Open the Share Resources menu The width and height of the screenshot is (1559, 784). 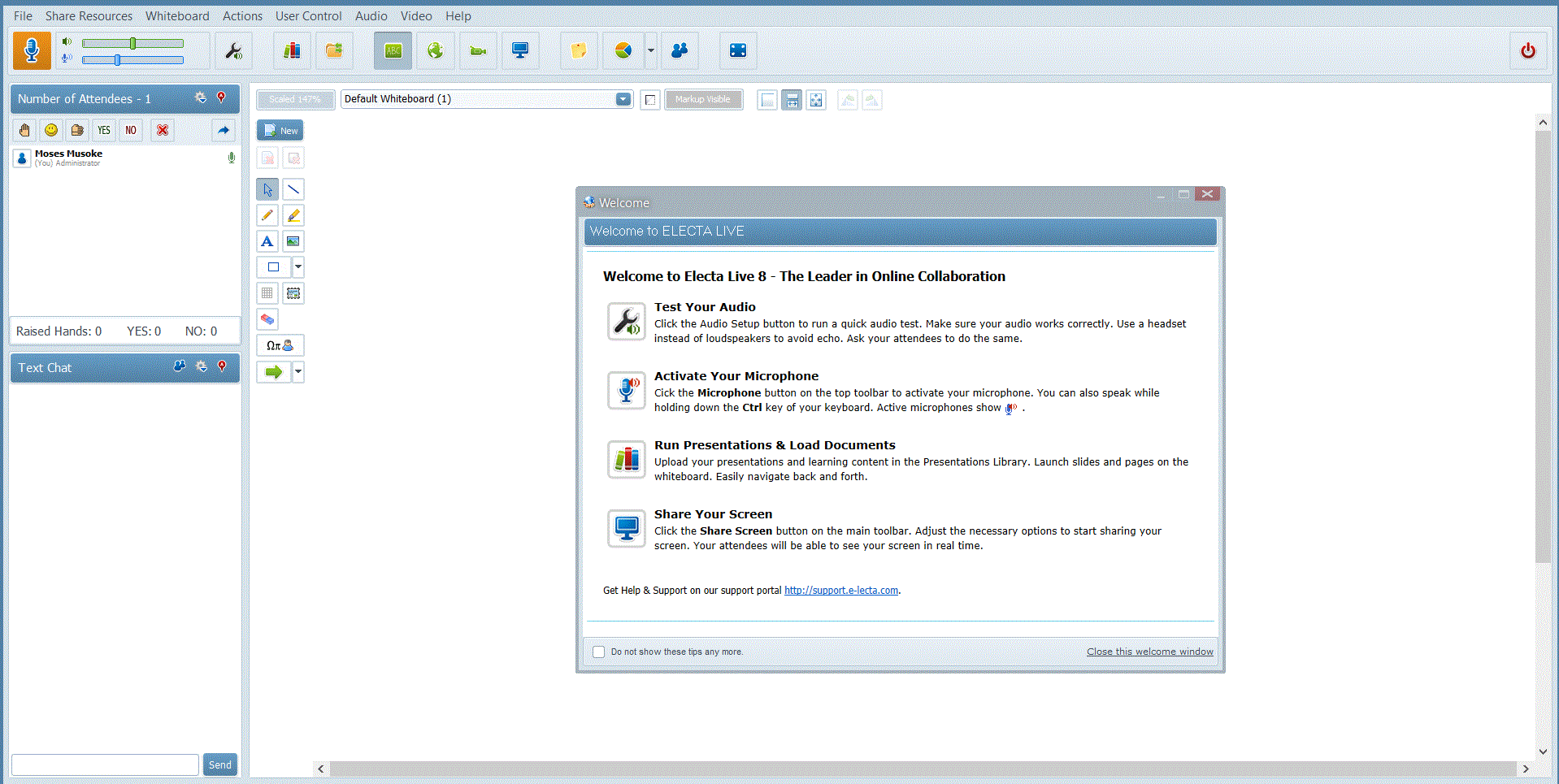89,15
